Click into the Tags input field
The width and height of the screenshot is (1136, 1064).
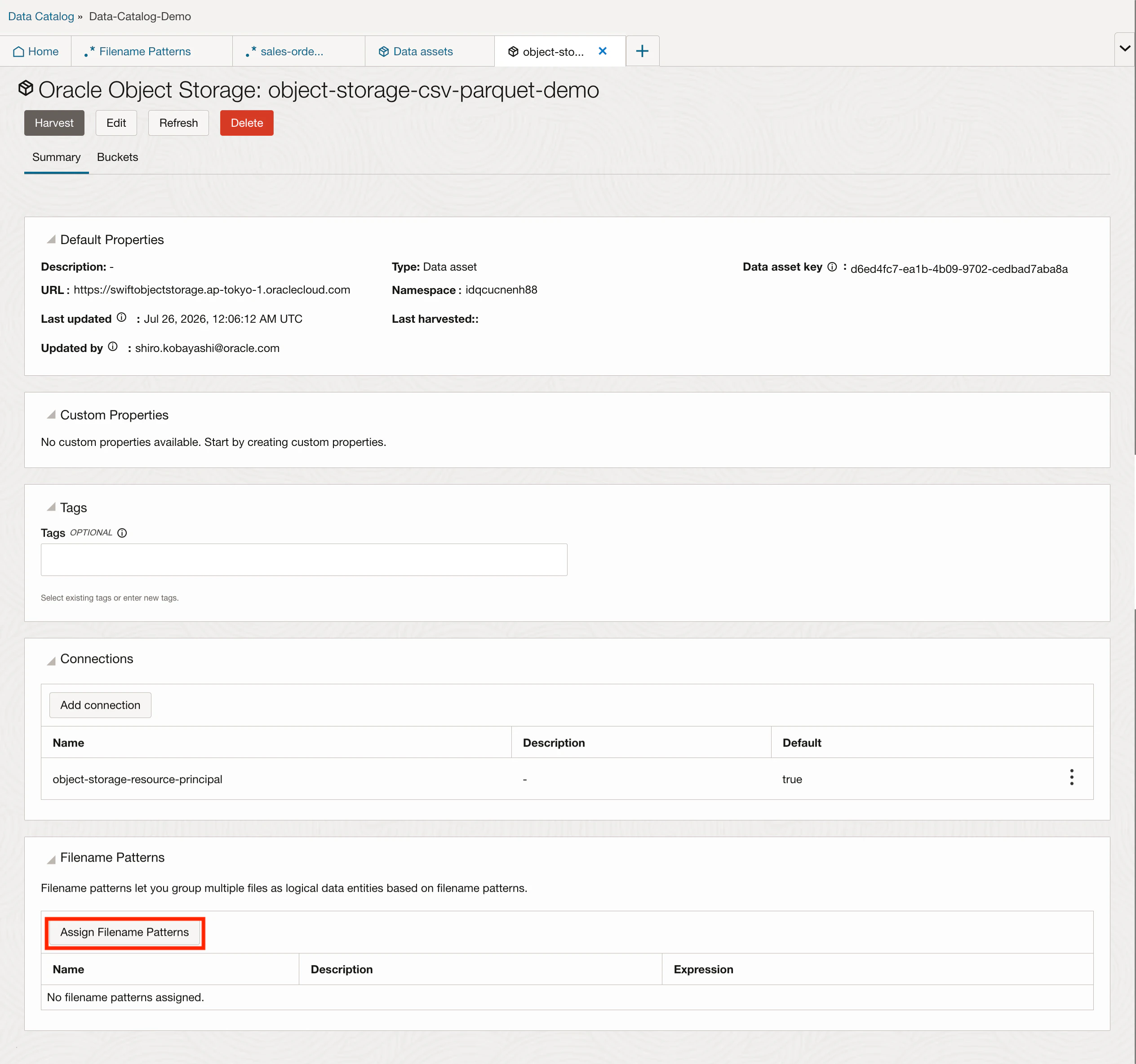(x=304, y=560)
